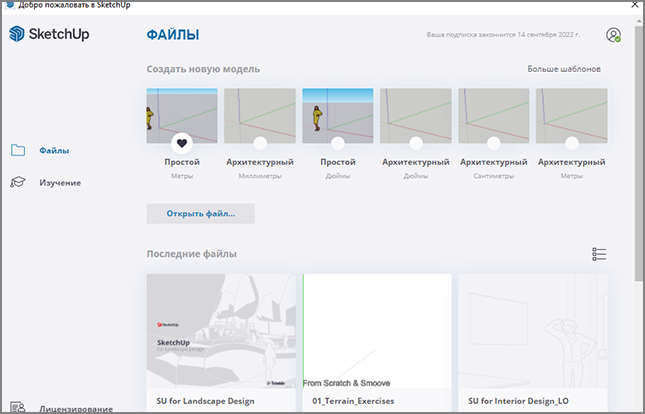Click the Лицензирование license icon

click(x=18, y=407)
